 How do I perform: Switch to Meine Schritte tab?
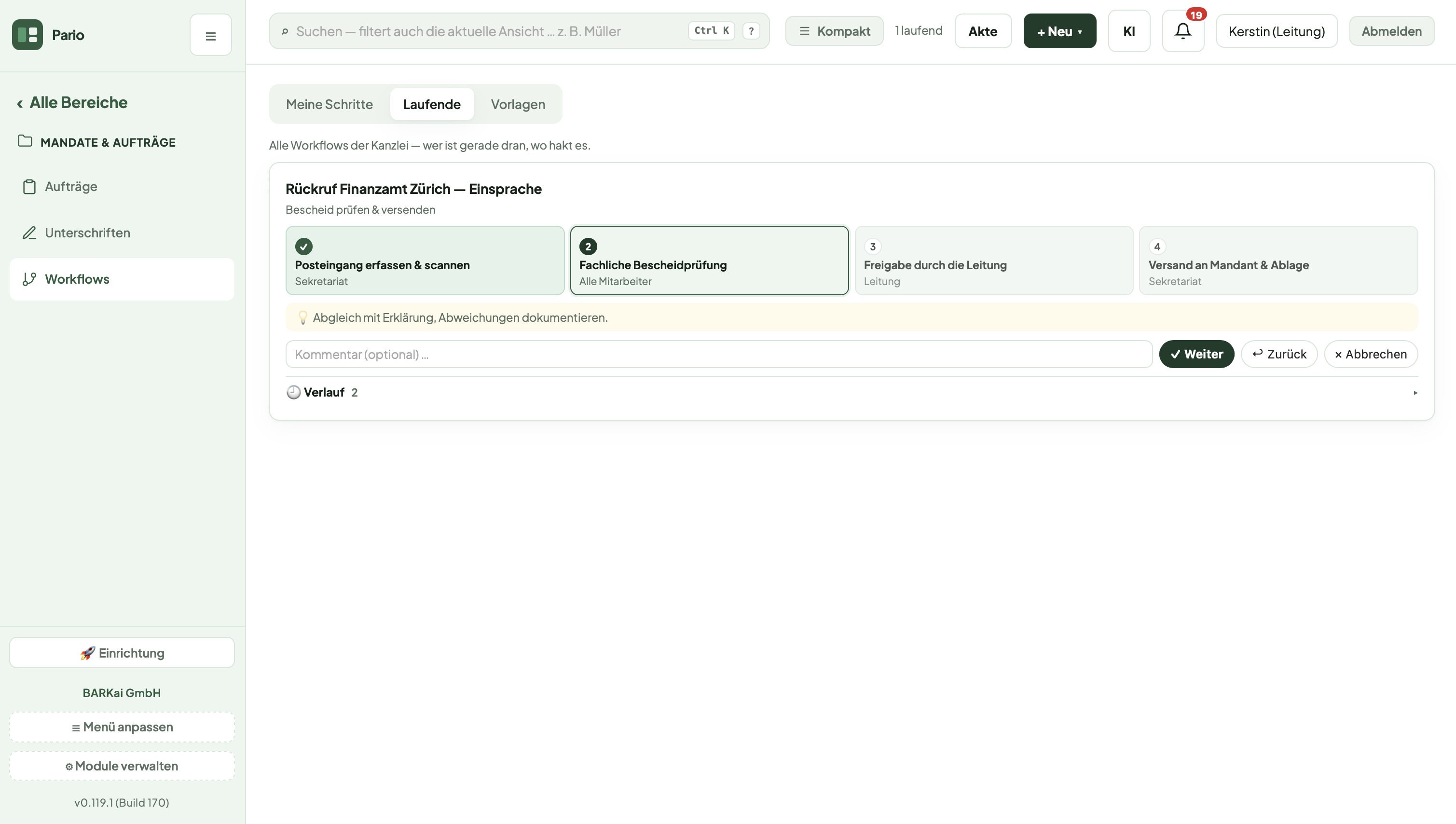tap(330, 104)
